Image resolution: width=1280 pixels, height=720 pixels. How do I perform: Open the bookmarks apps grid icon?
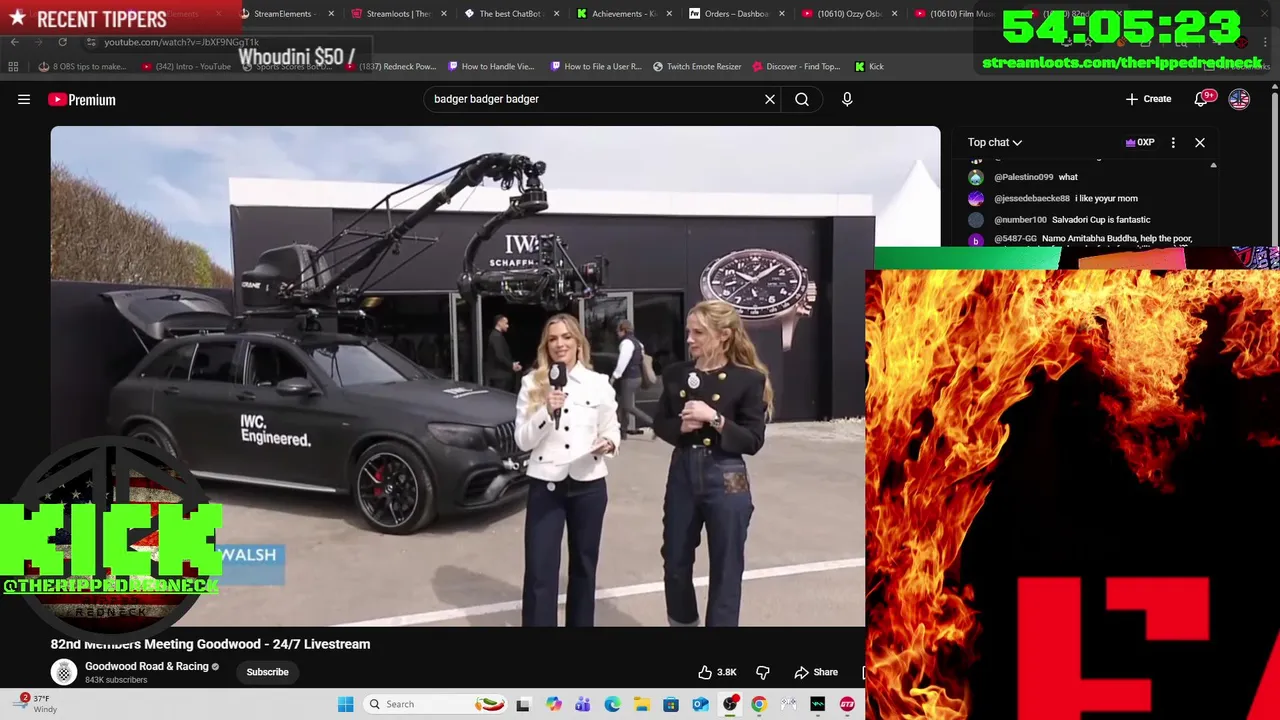13,66
